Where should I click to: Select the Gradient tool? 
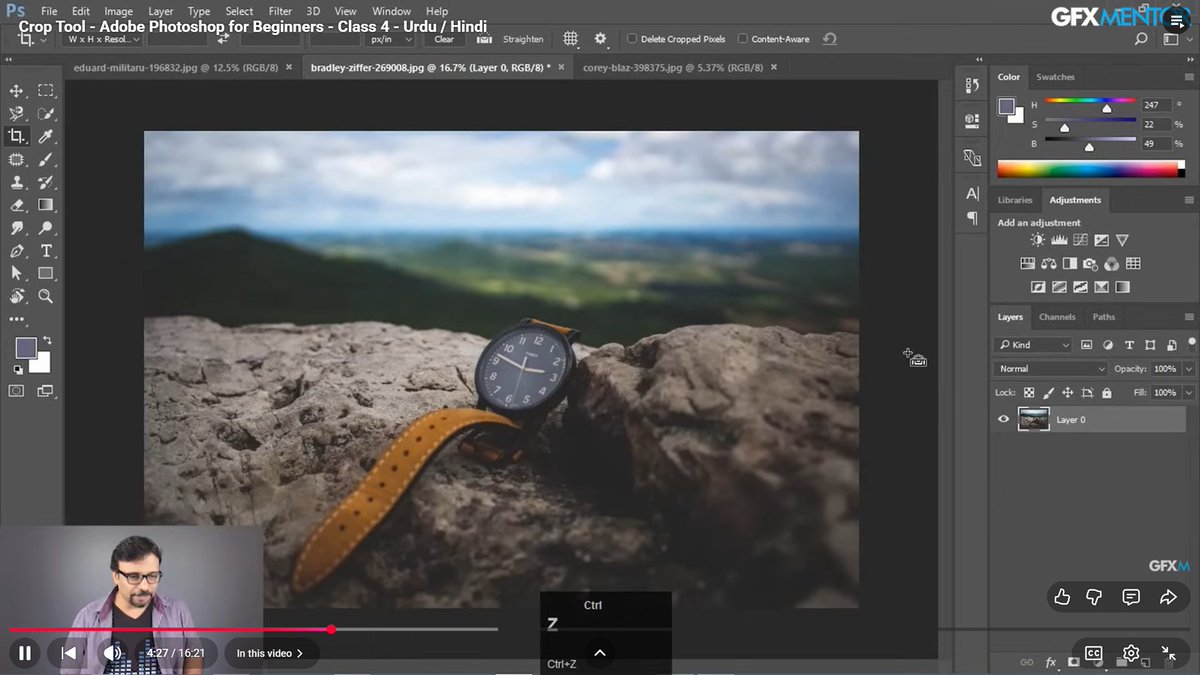pyautogui.click(x=46, y=206)
